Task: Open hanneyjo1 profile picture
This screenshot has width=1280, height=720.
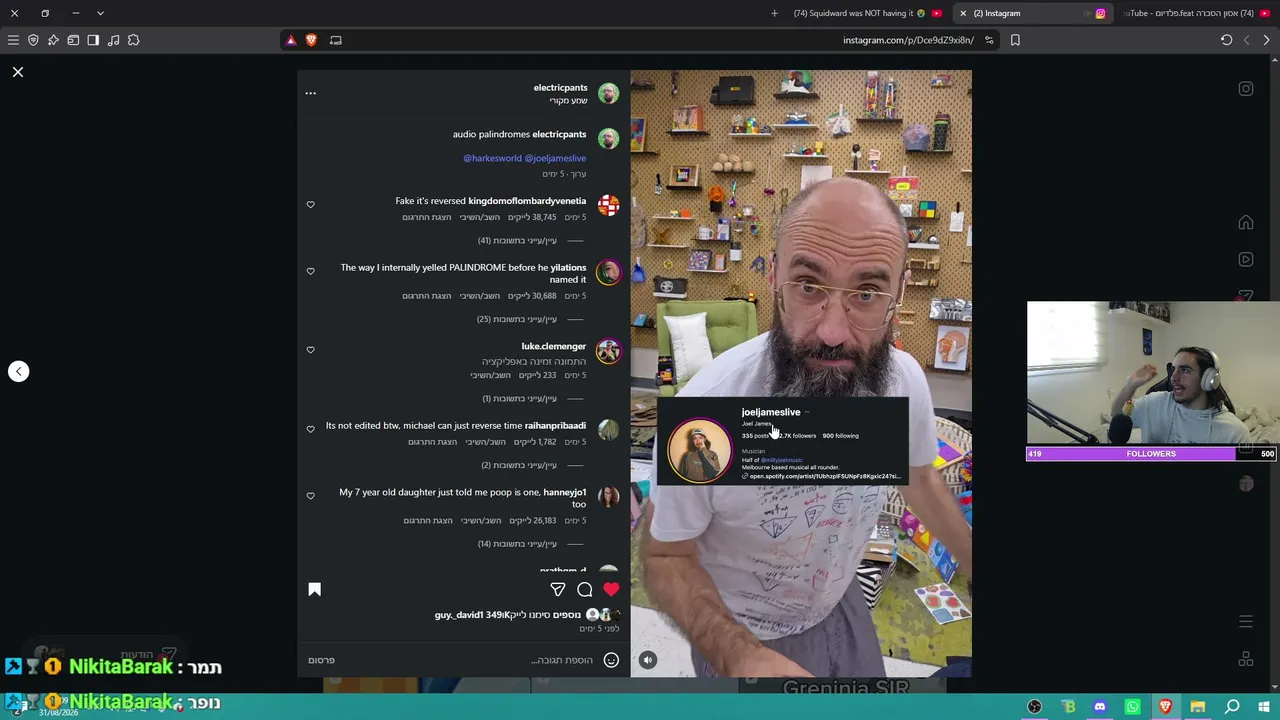Action: pos(608,497)
